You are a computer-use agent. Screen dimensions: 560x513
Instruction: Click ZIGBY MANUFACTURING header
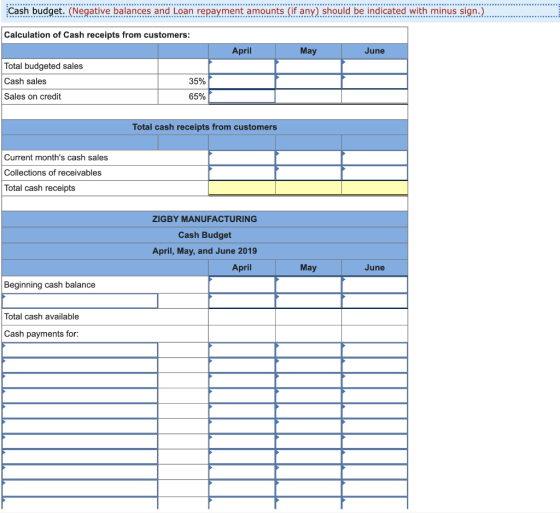coord(205,219)
